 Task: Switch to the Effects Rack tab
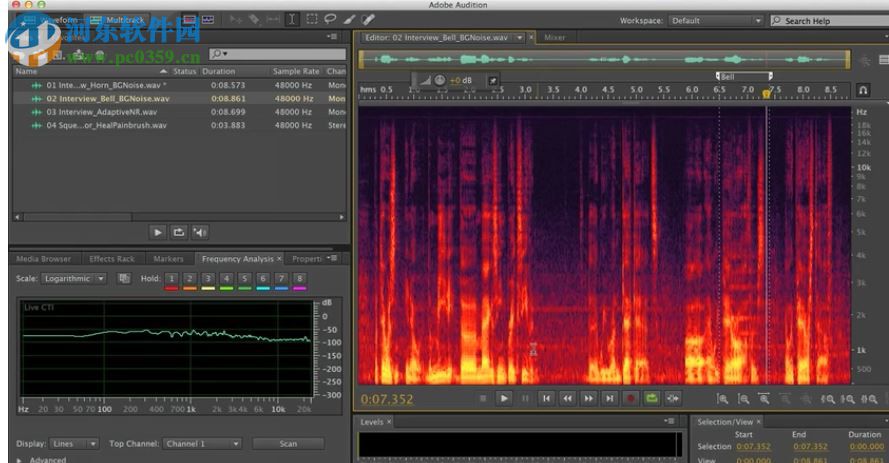111,259
